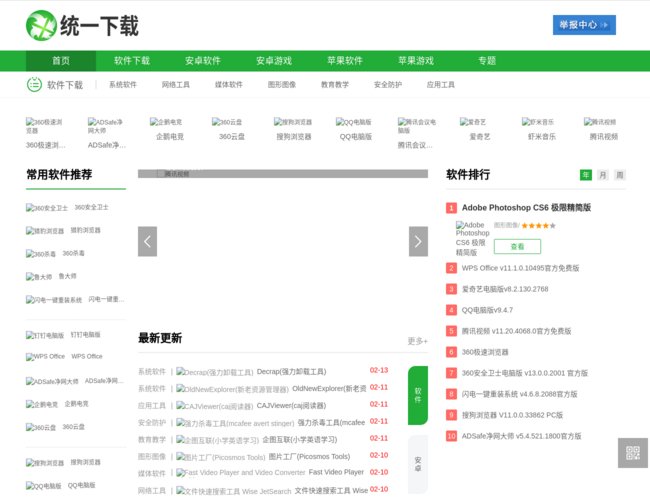The width and height of the screenshot is (650, 500).
Task: Open 猎豹浏览器 in recommended software
Action: point(63,231)
